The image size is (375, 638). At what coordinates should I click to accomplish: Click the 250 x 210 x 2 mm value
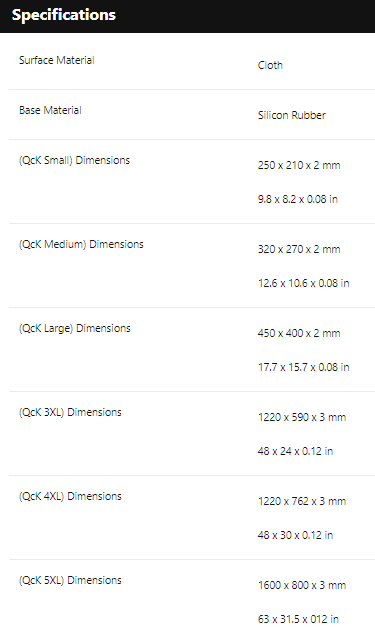299,165
